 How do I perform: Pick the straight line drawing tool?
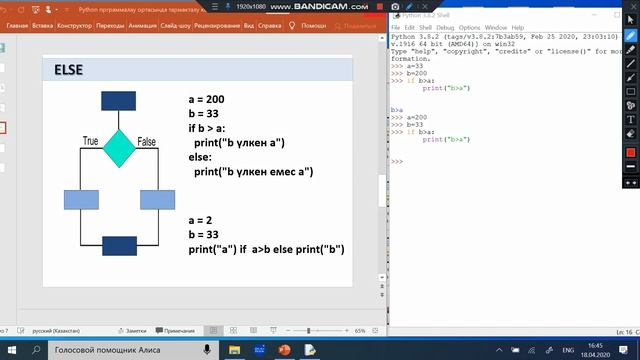[x=631, y=63]
